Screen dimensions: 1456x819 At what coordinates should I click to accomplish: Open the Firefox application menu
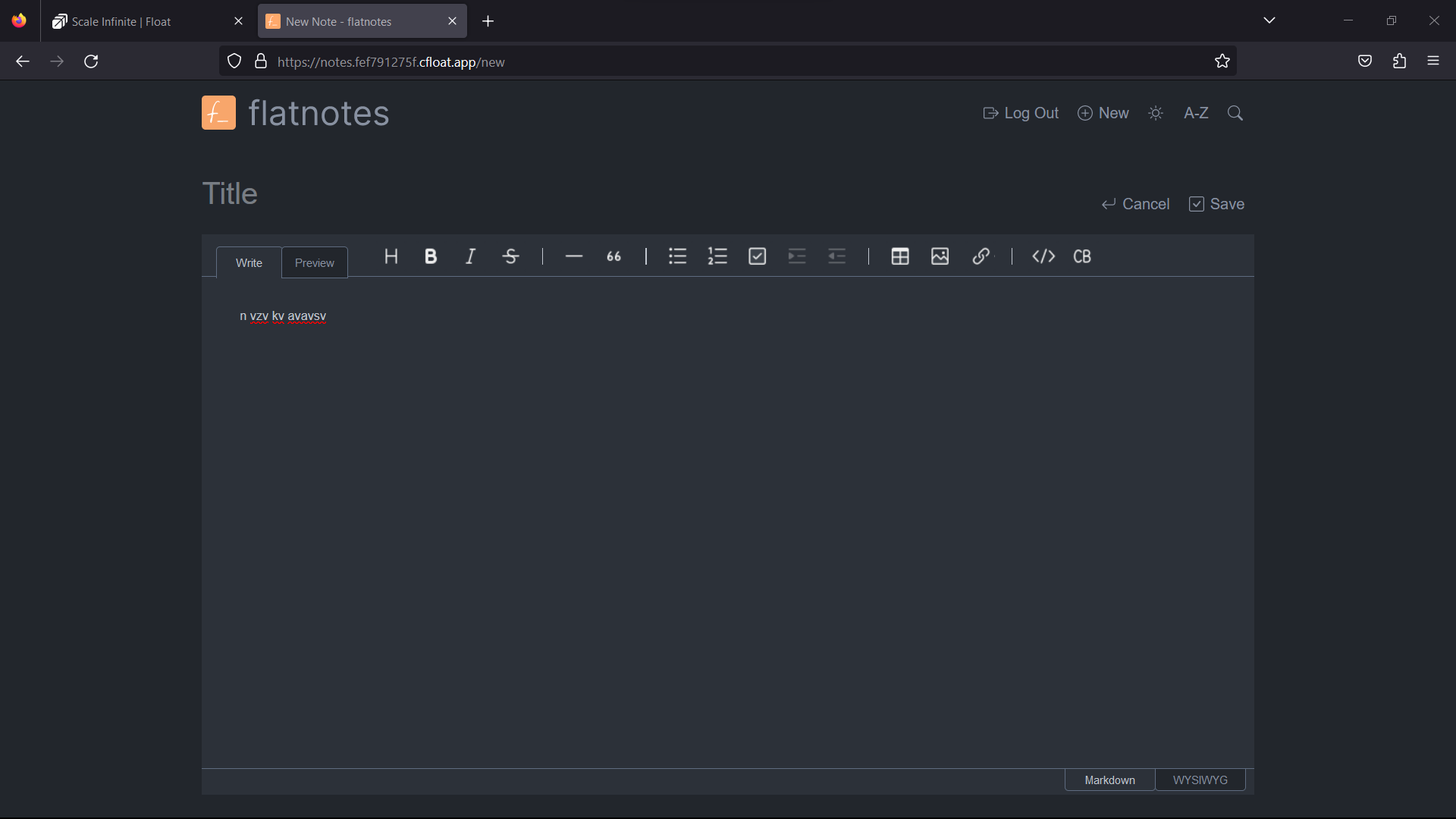[1433, 61]
